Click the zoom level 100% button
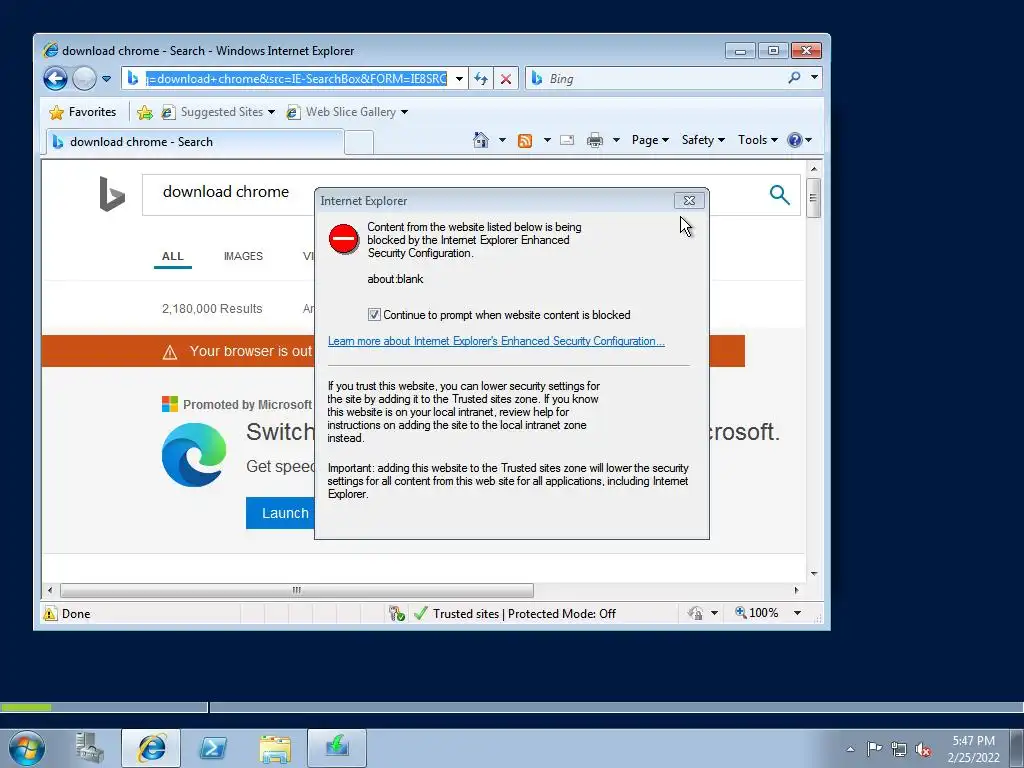1024x768 pixels. pos(756,613)
